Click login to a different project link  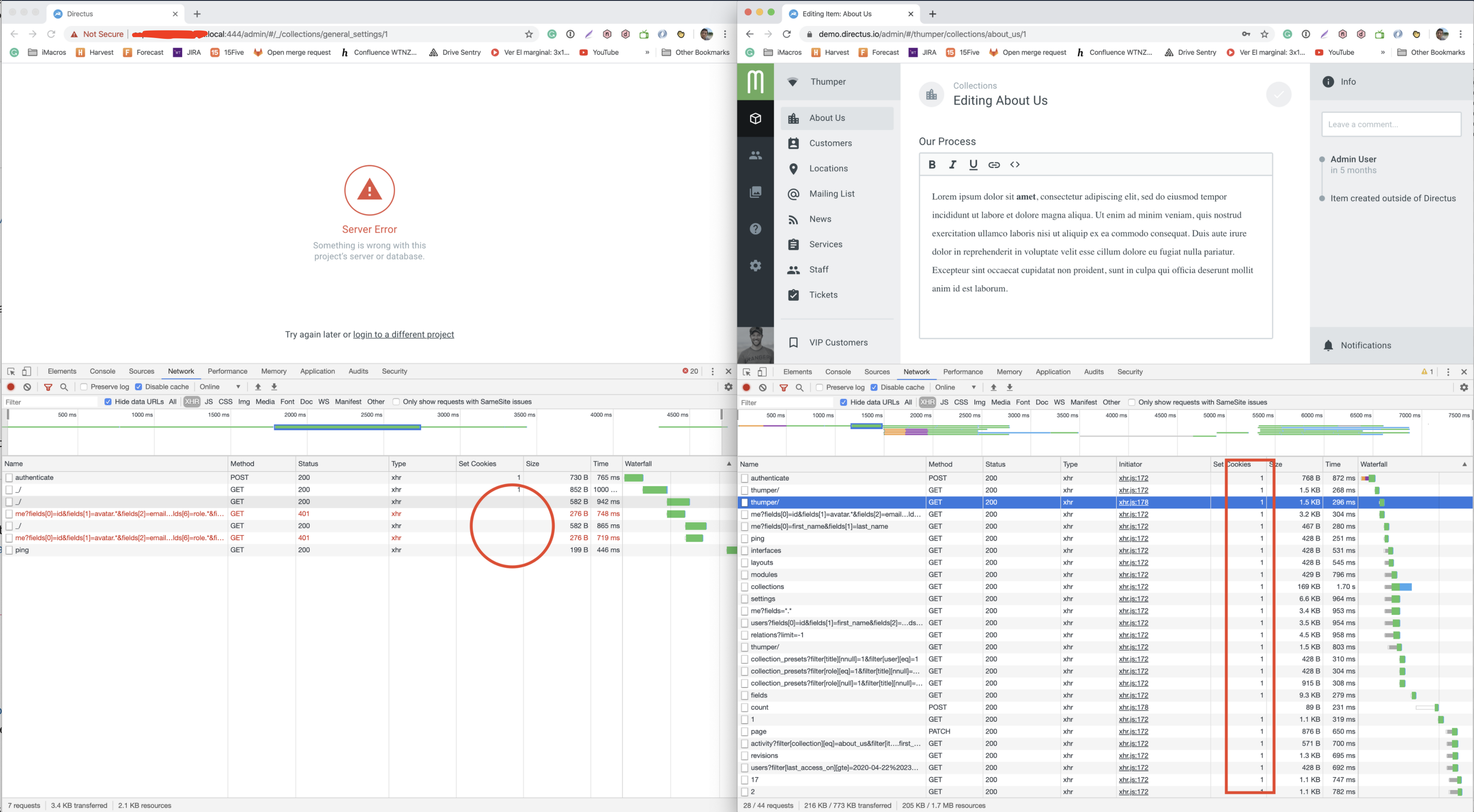pos(403,334)
